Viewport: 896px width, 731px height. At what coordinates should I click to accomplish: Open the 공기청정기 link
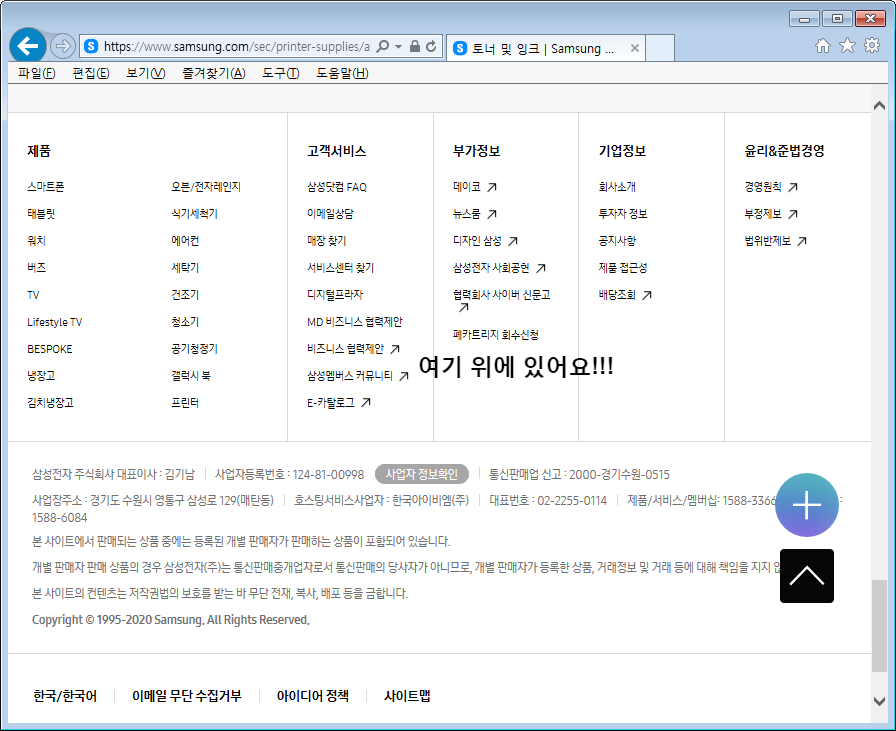pos(194,349)
